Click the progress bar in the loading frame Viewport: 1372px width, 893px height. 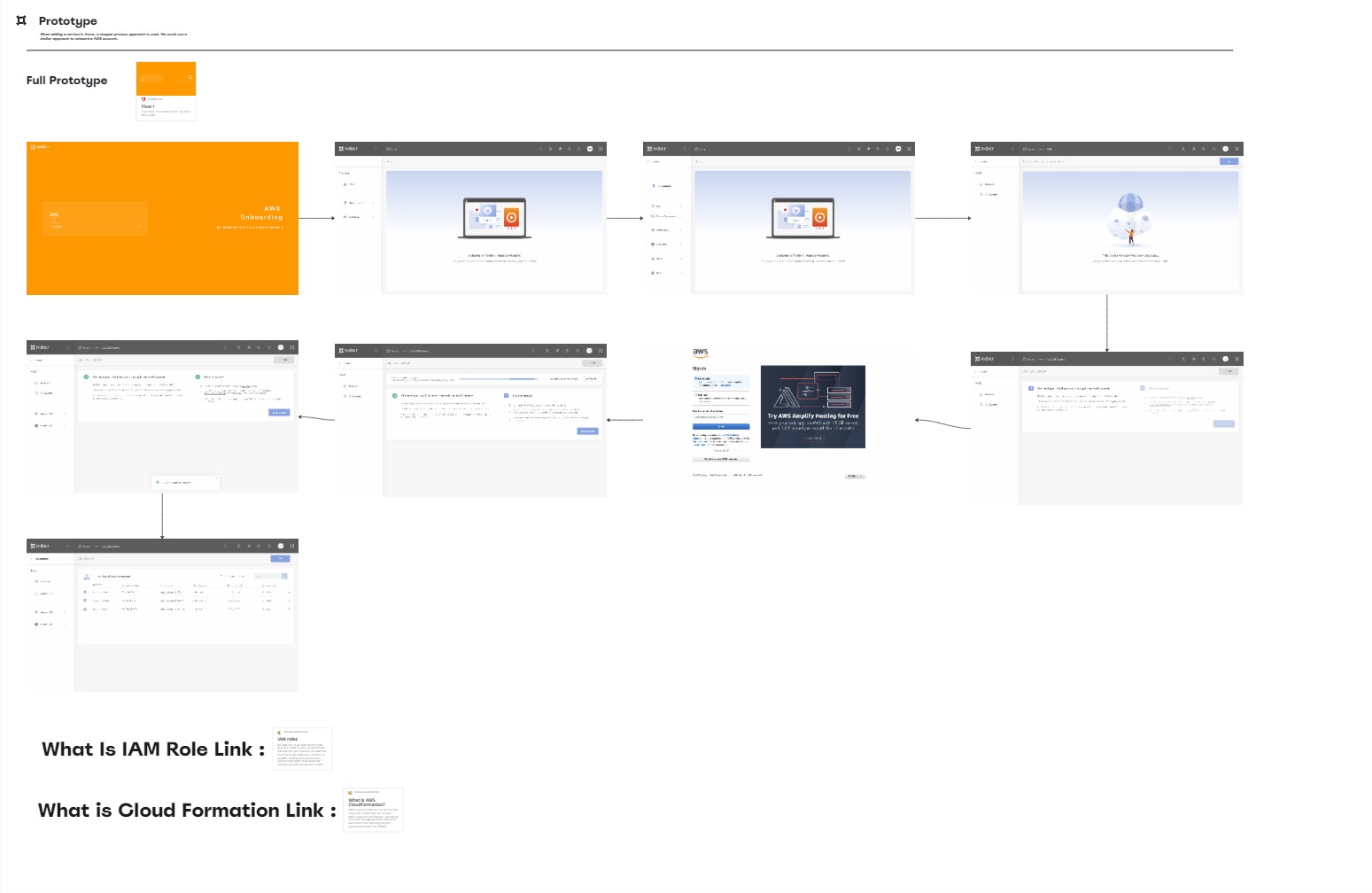498,379
